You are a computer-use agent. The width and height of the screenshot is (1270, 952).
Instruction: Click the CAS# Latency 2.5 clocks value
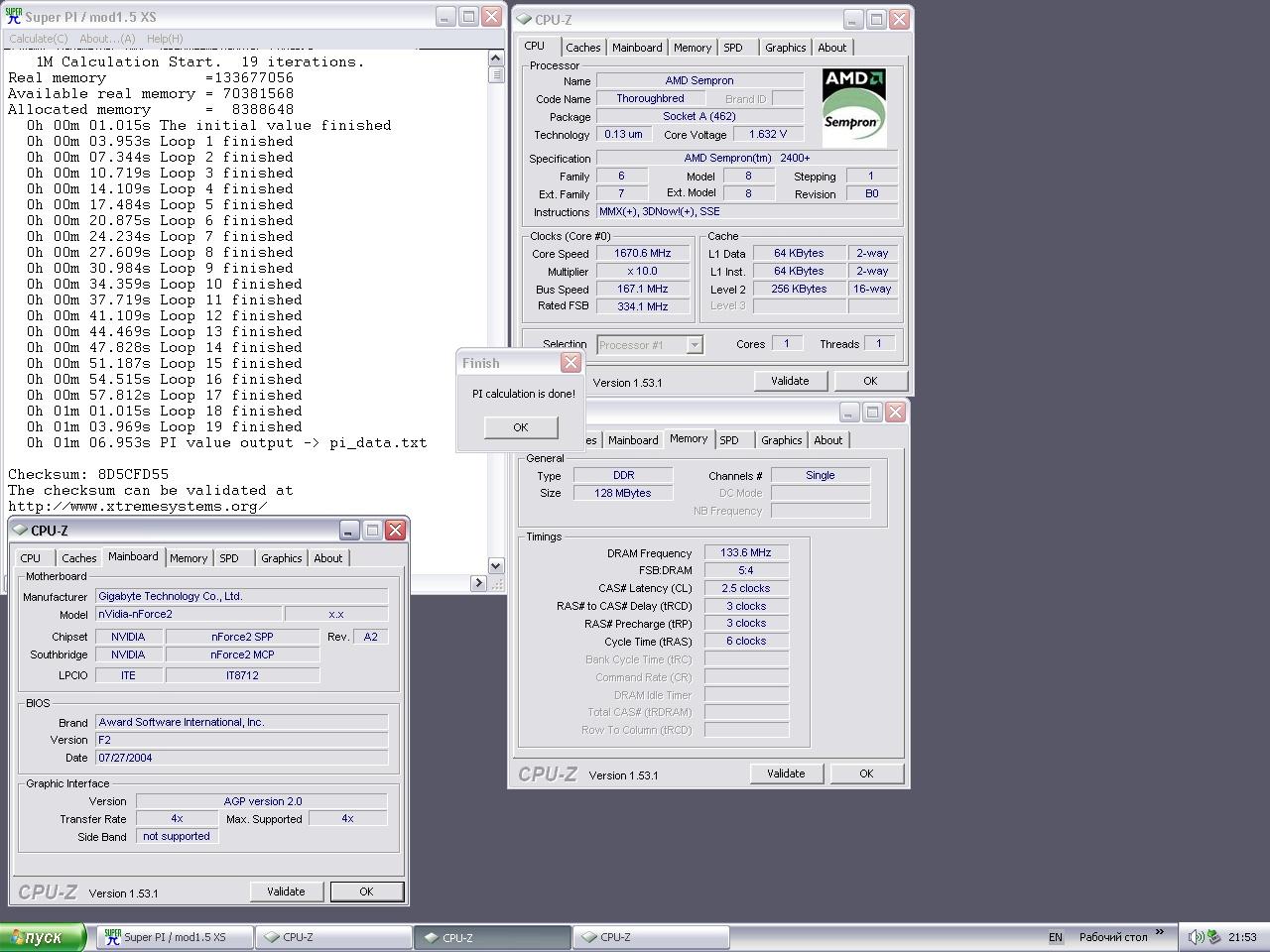[x=746, y=589]
